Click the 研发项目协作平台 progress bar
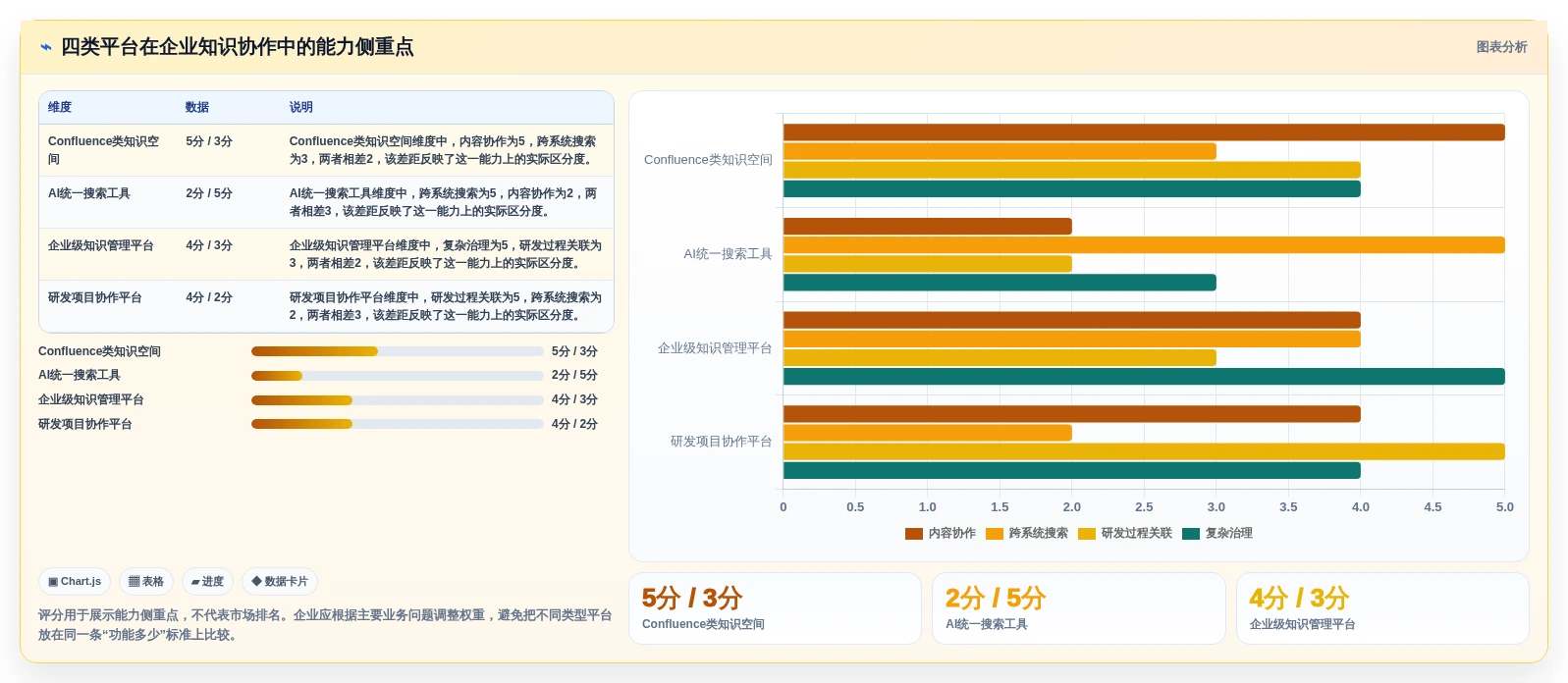The width and height of the screenshot is (1568, 683). (x=397, y=424)
